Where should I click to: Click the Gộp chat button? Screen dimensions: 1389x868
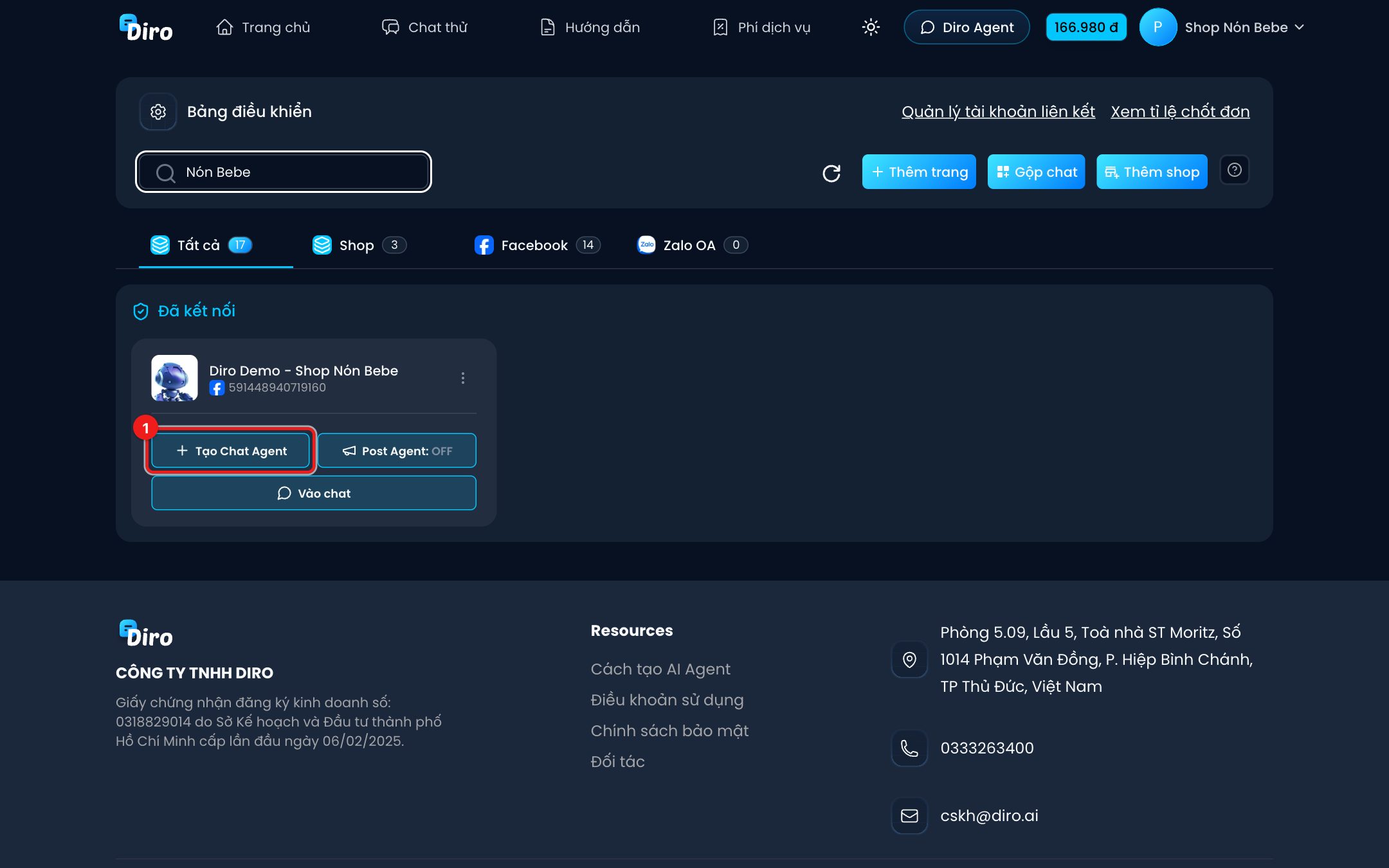(1036, 172)
